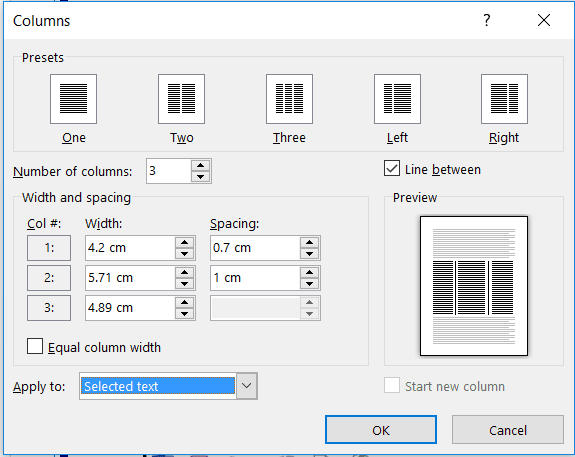The image size is (575, 457).
Task: Click the column 2: label box
Action: pos(49,278)
